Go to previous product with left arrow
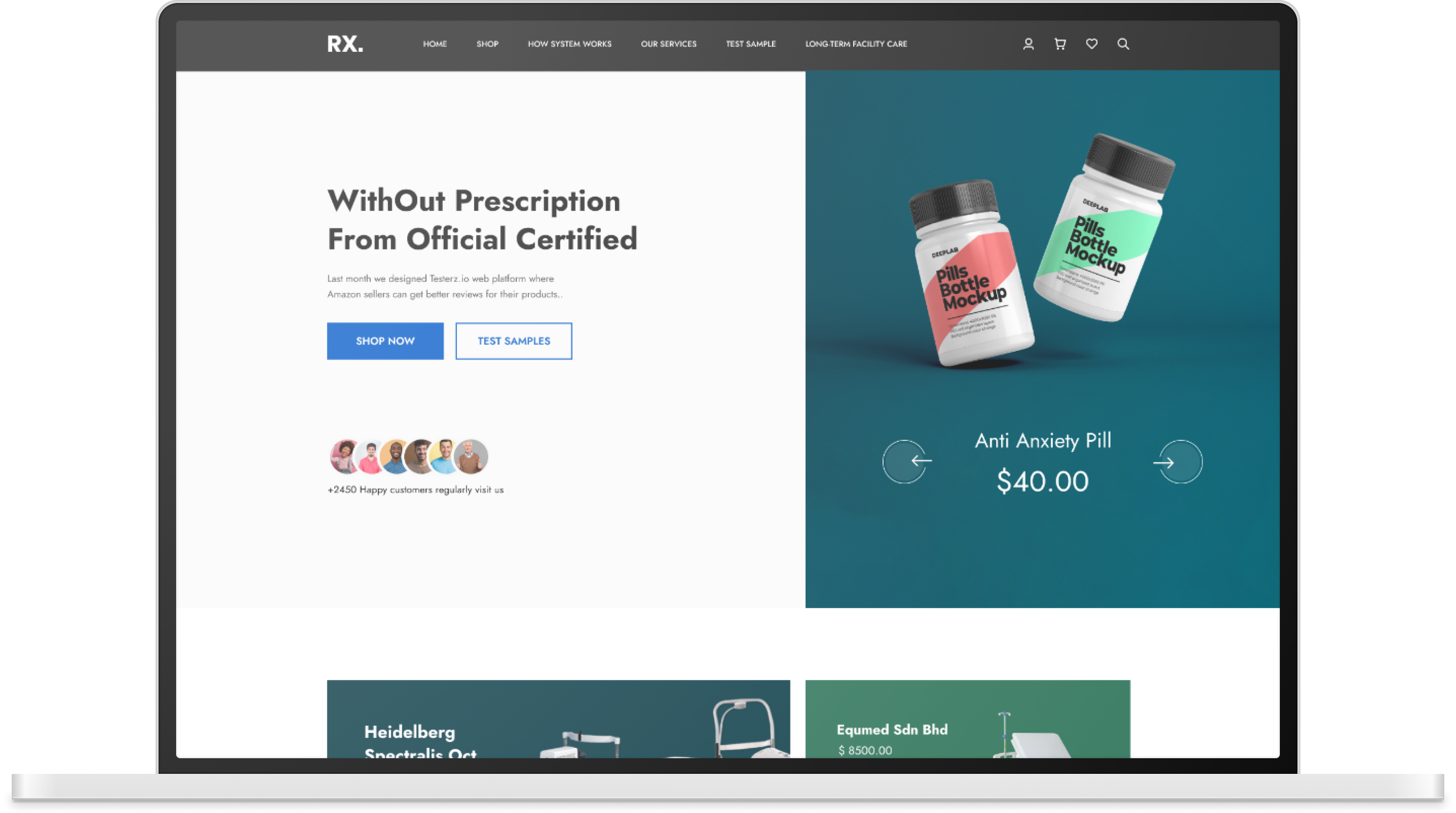1456x813 pixels. point(905,462)
